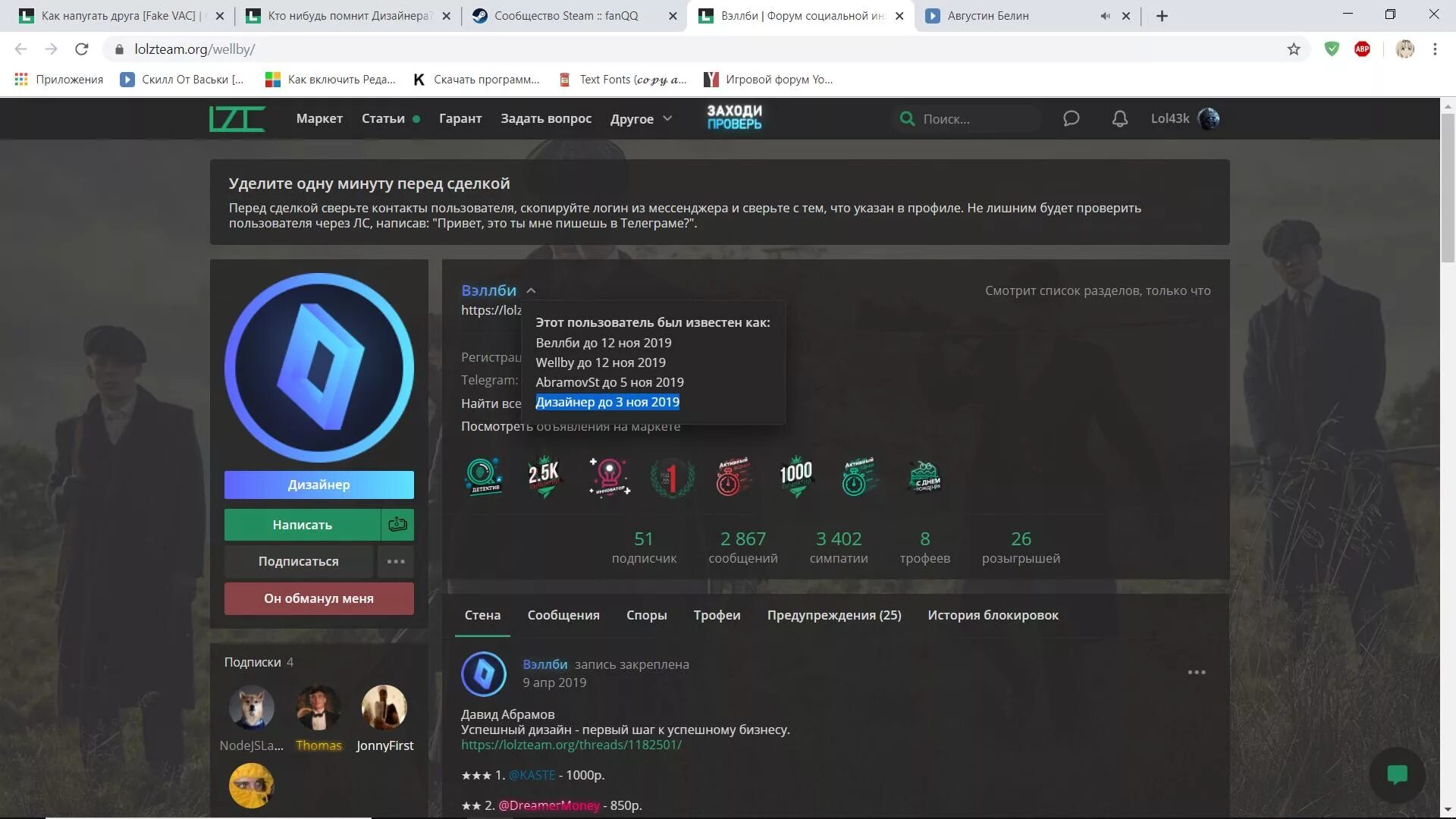
Task: Click the site padlock security icon
Action: point(119,49)
